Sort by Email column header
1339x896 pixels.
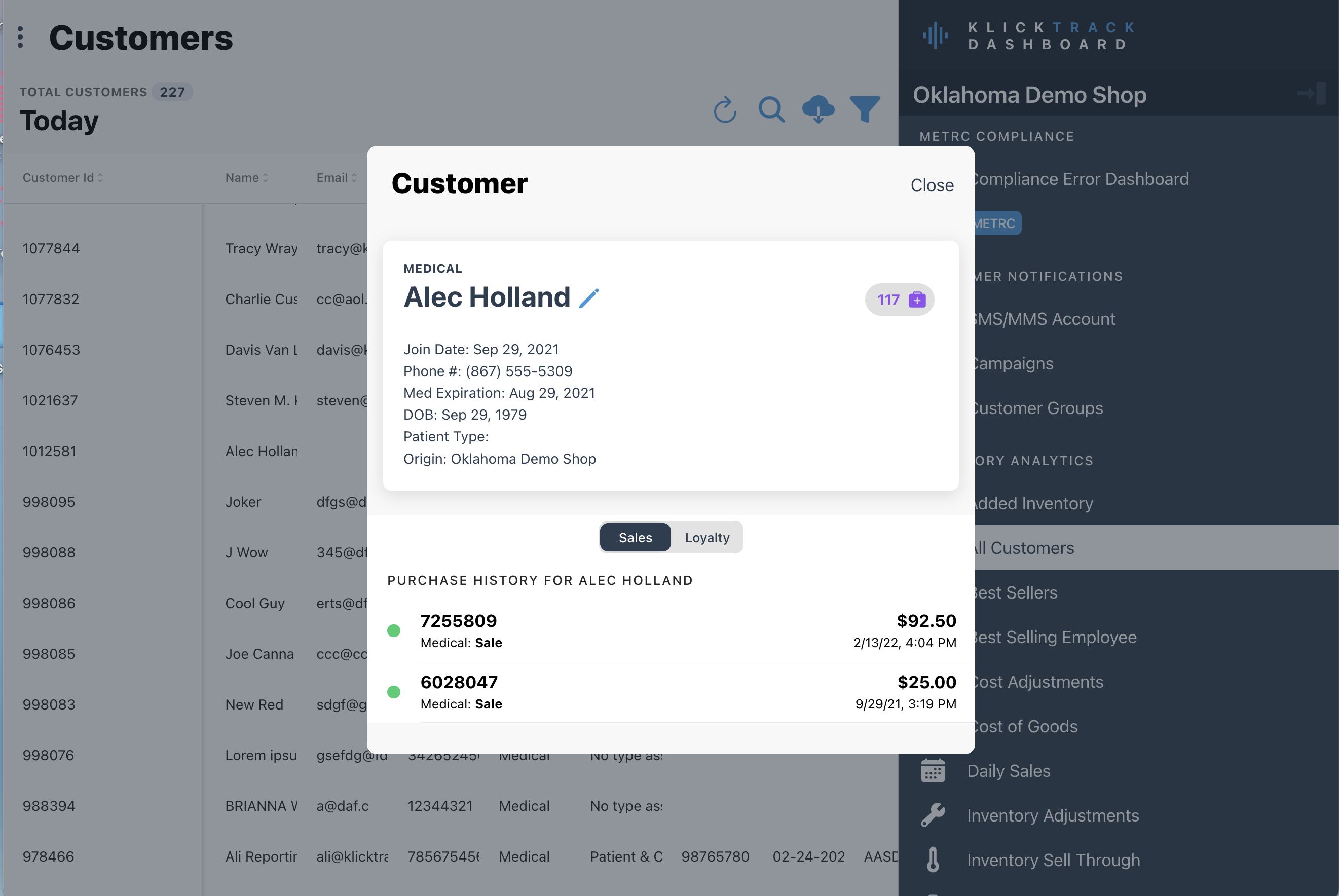[x=337, y=178]
